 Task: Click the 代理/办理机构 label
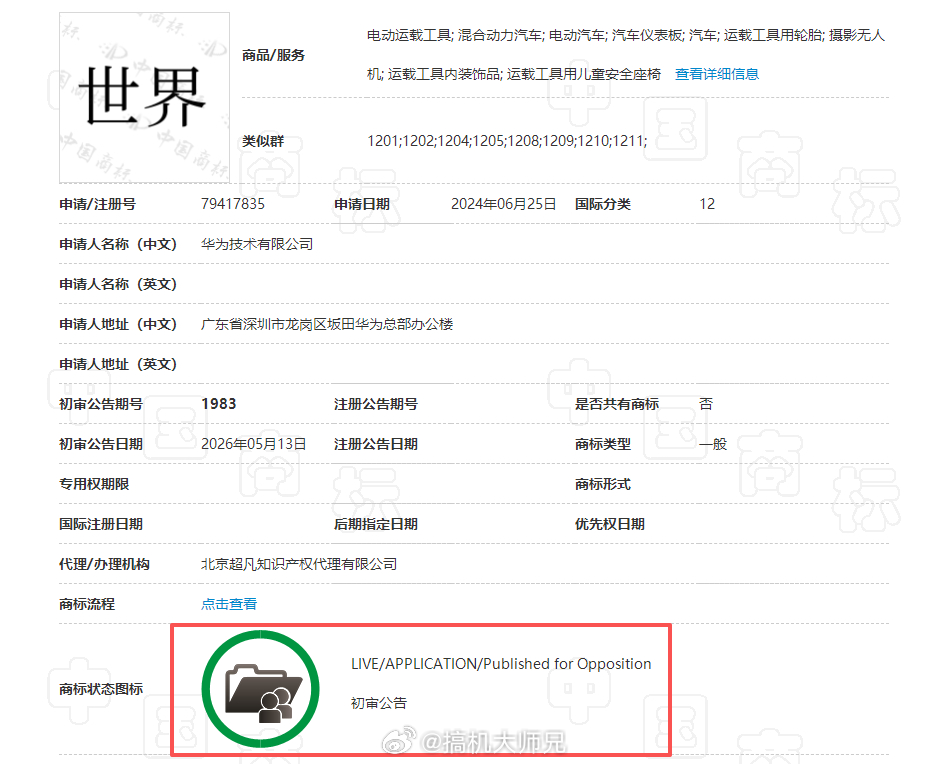[x=104, y=564]
